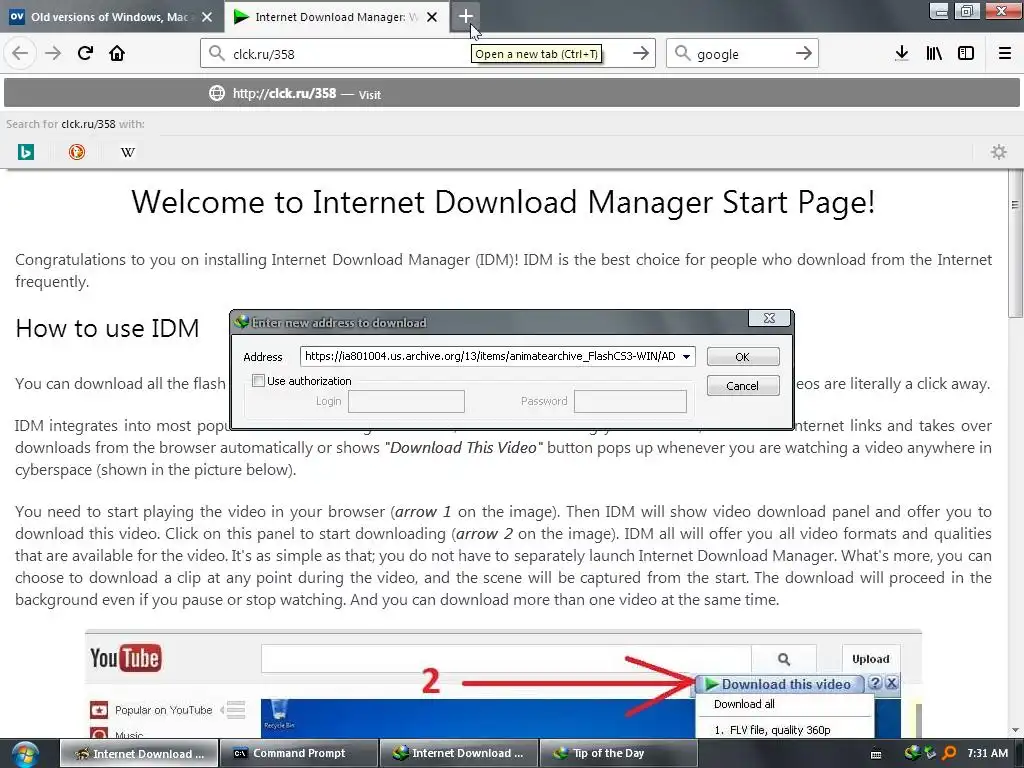Open a new tab with plus button
The height and width of the screenshot is (768, 1024).
pos(465,16)
